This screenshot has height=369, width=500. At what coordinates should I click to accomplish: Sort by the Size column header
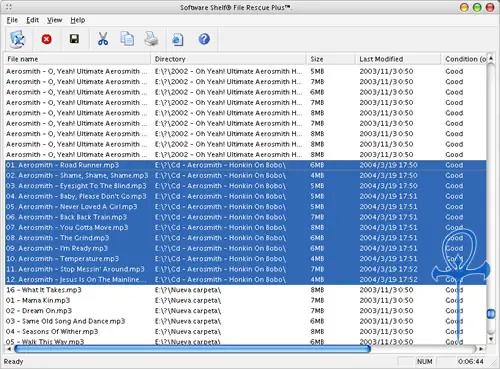coord(331,59)
